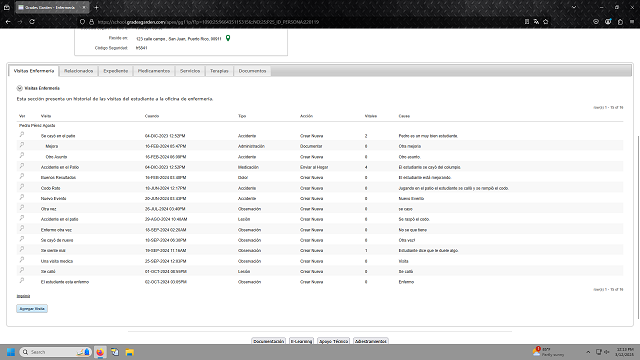Click the page vertical scrollbar
Viewport: 640px width, 360px height.
637,227
